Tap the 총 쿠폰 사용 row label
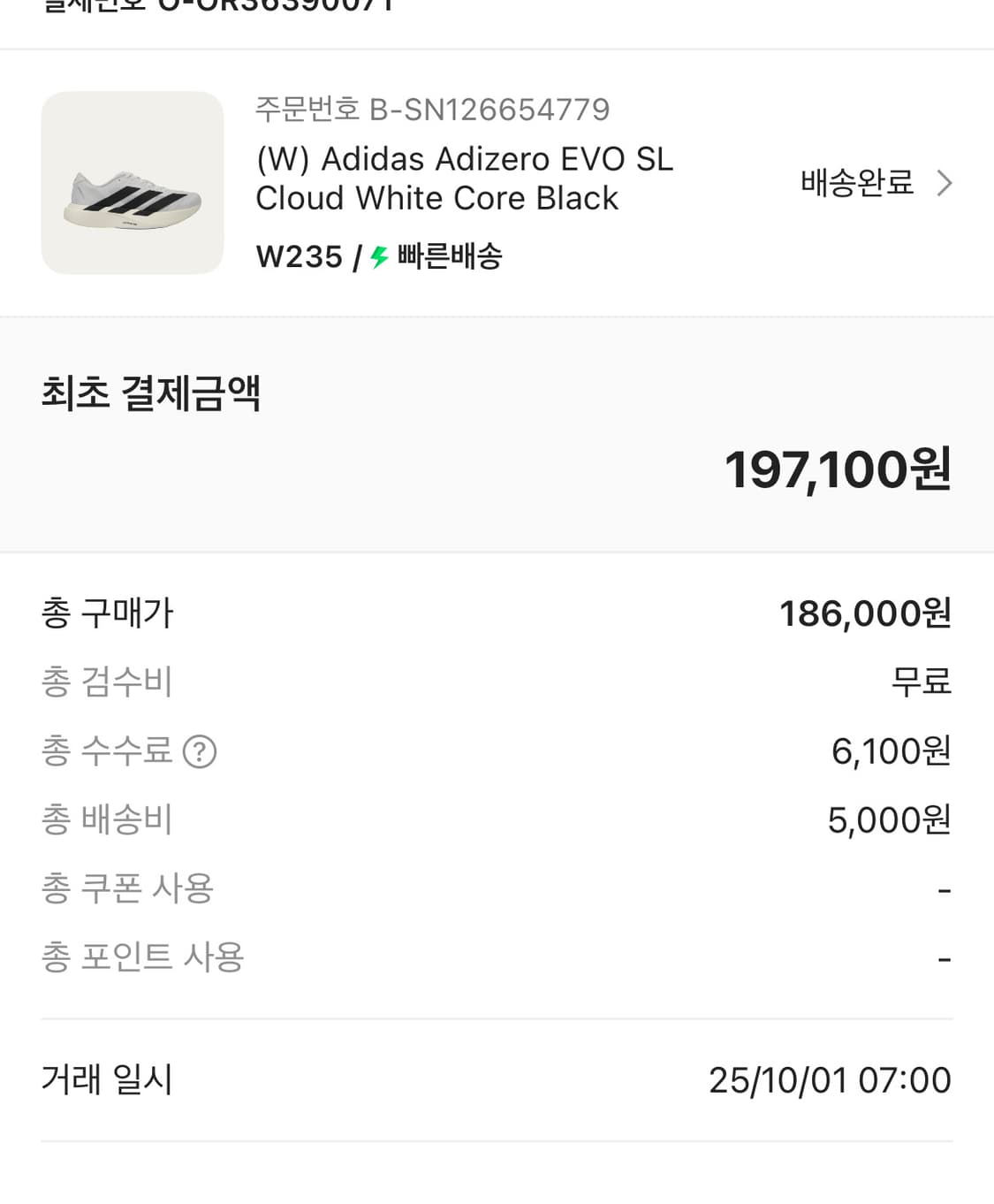The image size is (994, 1204). (x=127, y=888)
